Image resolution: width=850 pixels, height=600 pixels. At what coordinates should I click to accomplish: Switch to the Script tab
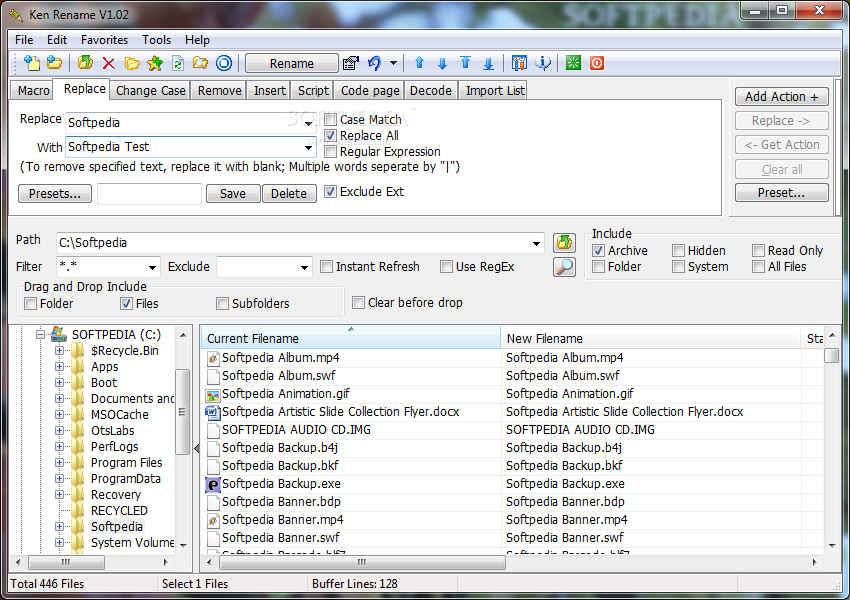pos(313,91)
